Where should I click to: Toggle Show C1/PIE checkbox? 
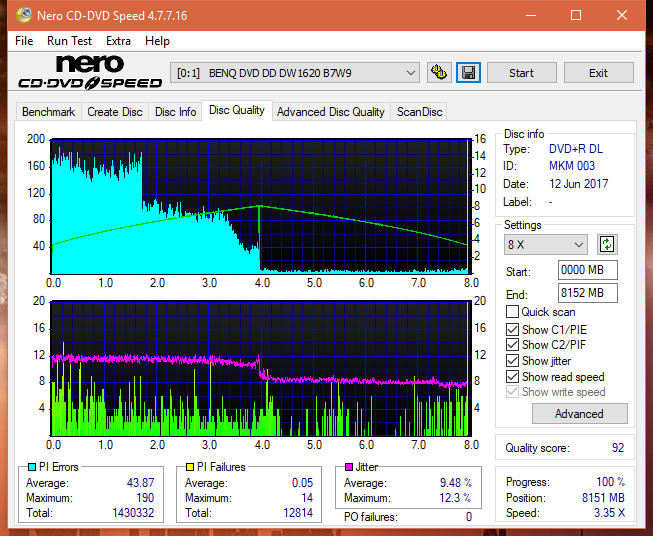coord(512,329)
